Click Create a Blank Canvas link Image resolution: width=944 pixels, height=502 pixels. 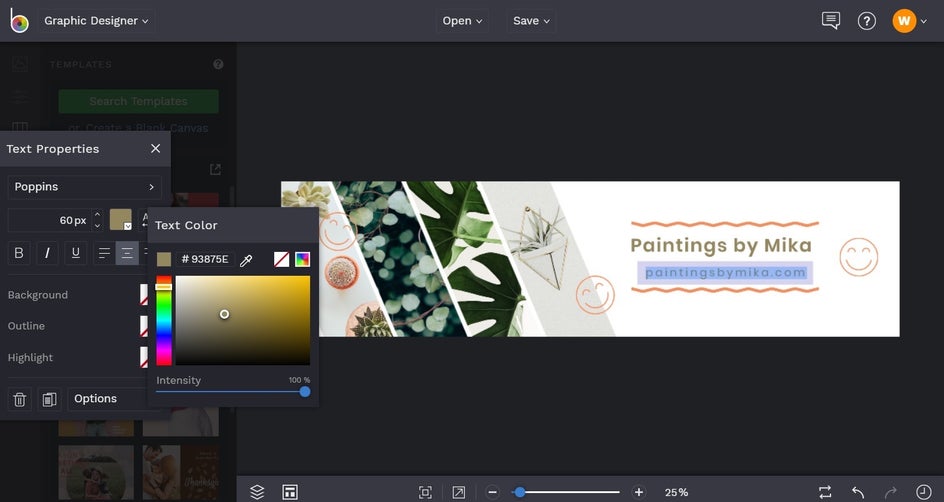pos(138,128)
